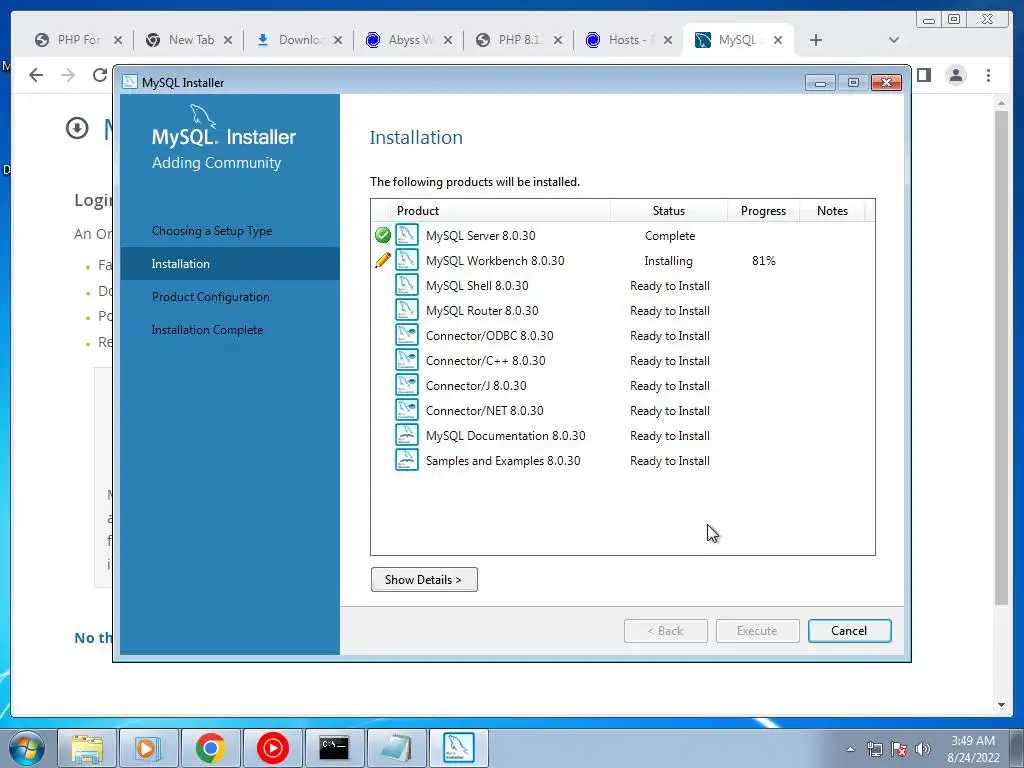Switch to the Abyss W tab
Image resolution: width=1024 pixels, height=768 pixels.
pyautogui.click(x=409, y=40)
